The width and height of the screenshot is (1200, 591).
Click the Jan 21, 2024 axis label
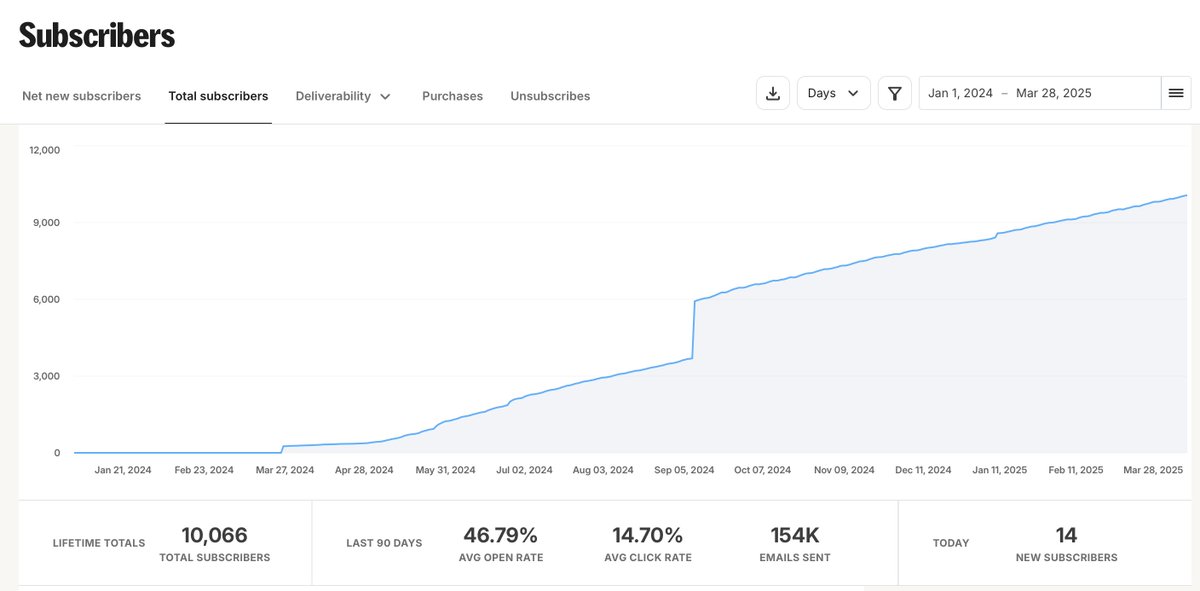pos(123,469)
